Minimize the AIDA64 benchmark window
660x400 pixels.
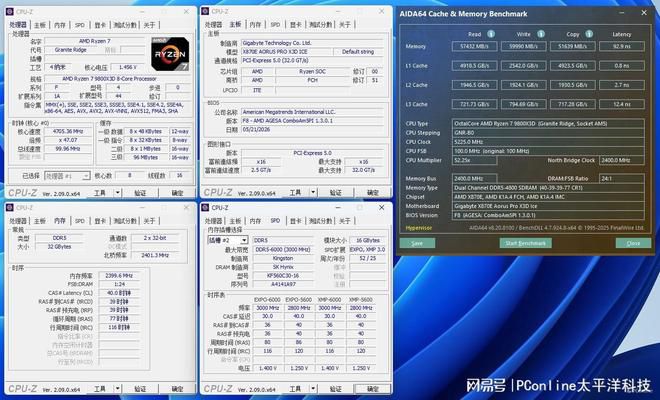(x=622, y=13)
